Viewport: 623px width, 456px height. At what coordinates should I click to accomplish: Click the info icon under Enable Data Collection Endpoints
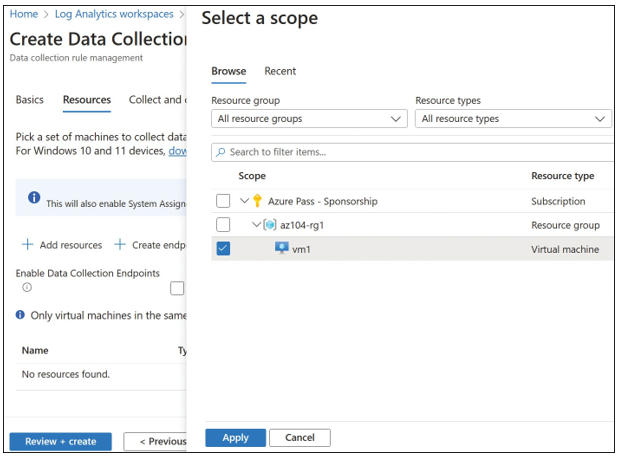(x=27, y=287)
